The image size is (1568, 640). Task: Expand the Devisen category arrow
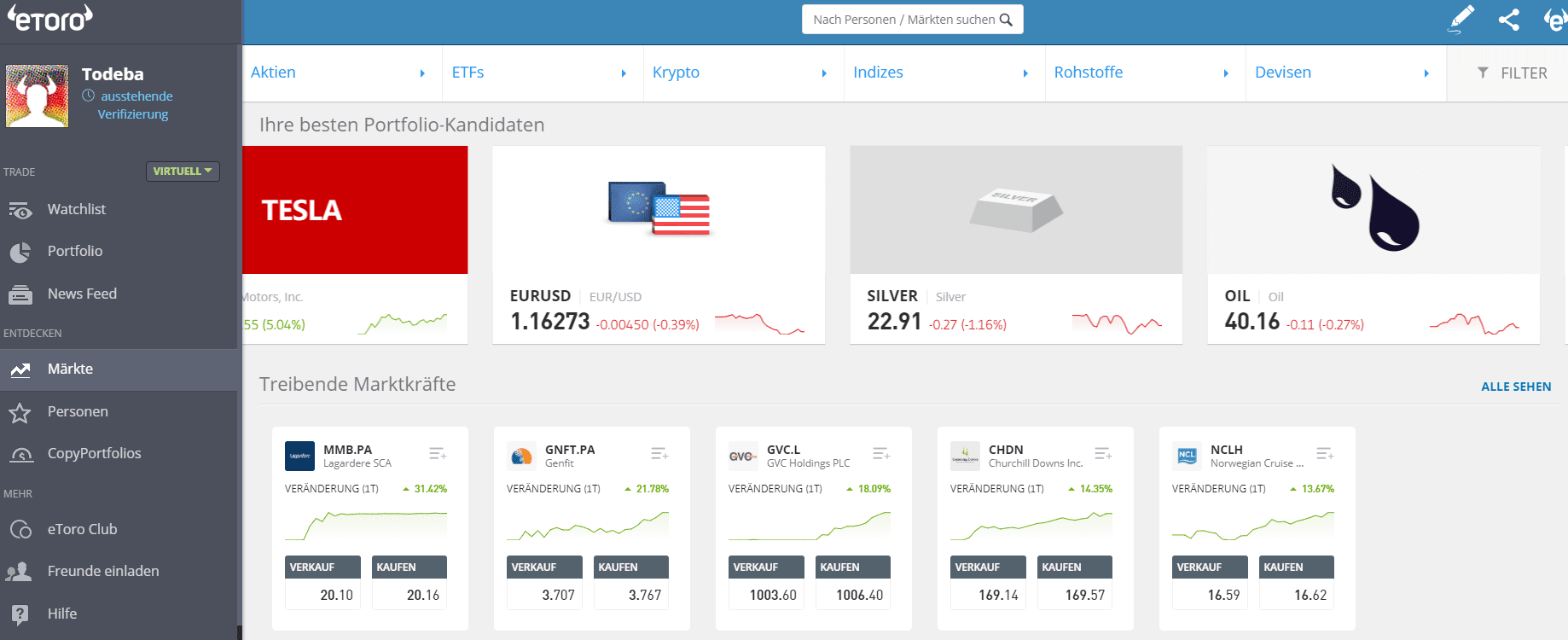click(1426, 73)
